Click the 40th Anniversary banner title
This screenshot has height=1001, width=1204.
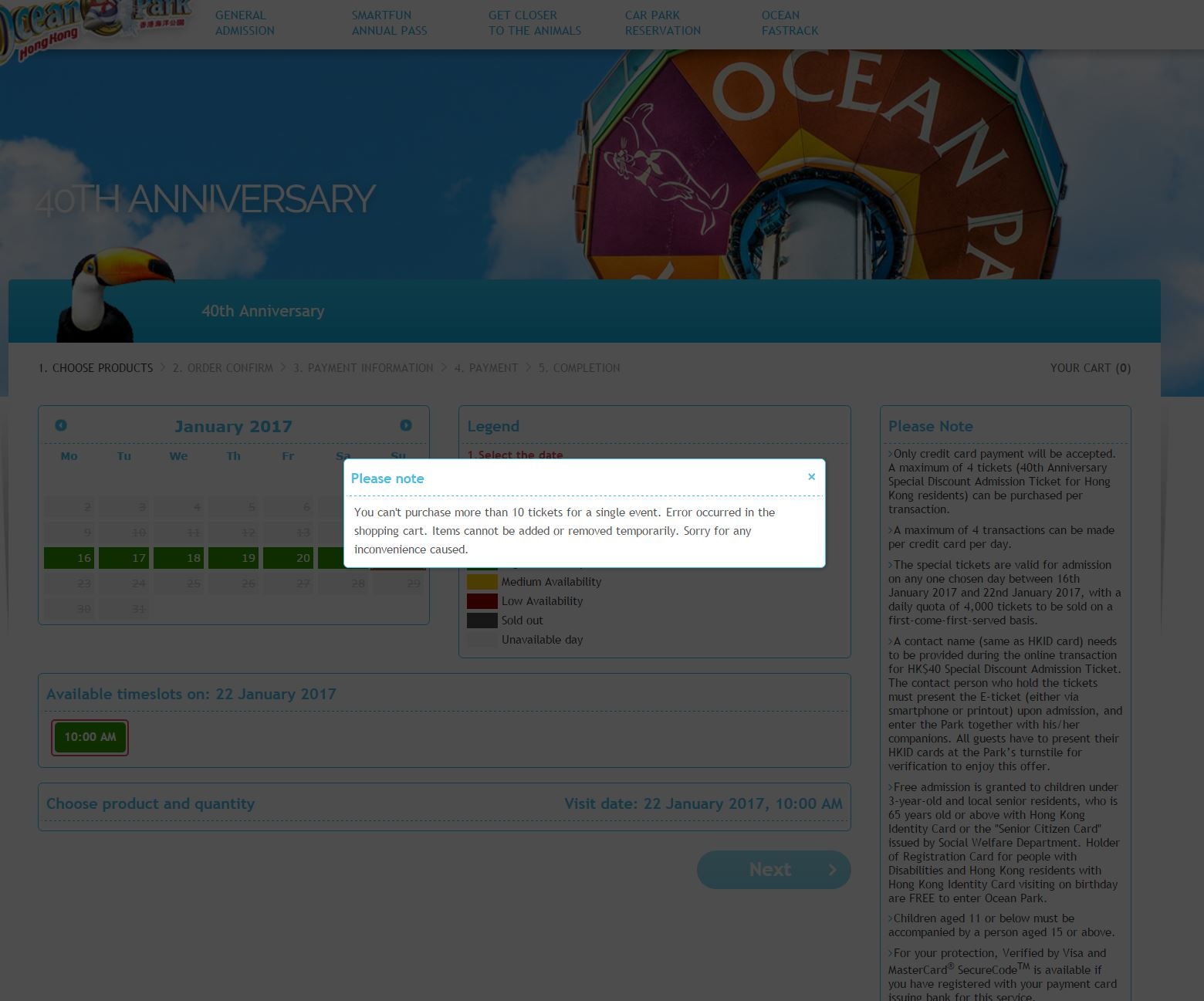[263, 311]
